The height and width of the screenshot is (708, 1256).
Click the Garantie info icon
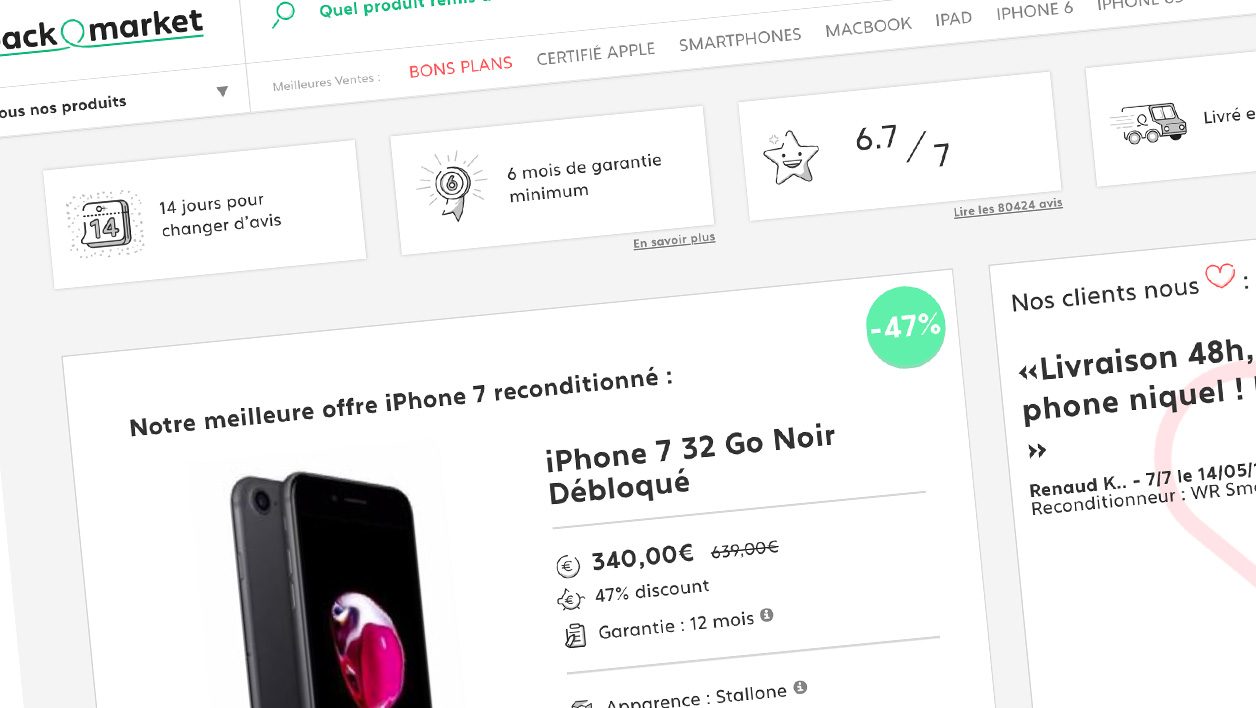pos(766,615)
